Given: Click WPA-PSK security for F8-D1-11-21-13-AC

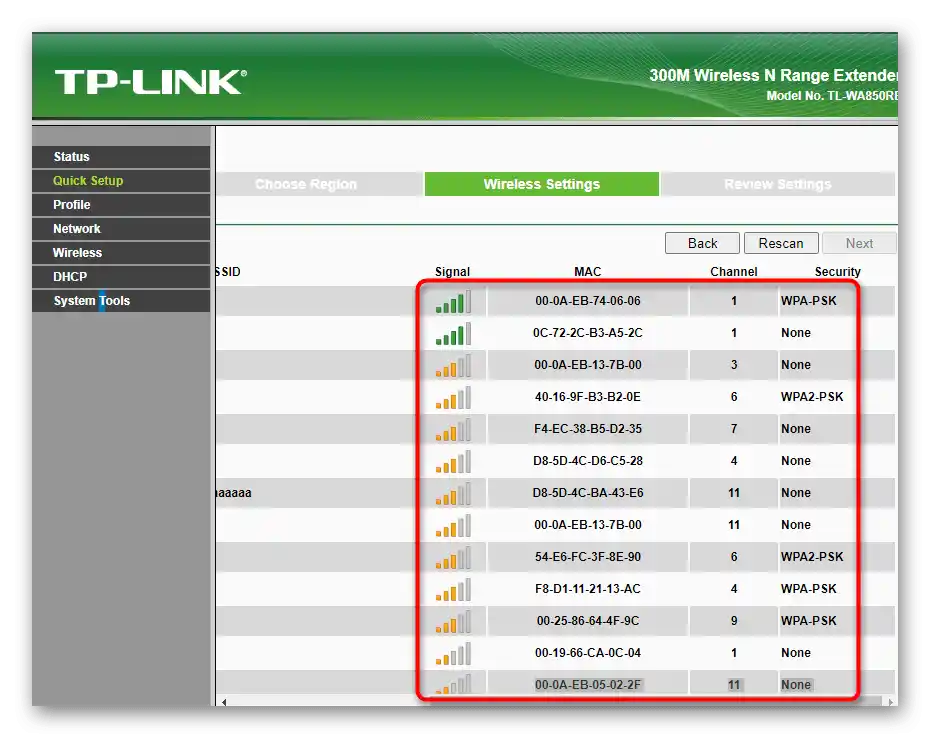Looking at the screenshot, I should point(808,590).
